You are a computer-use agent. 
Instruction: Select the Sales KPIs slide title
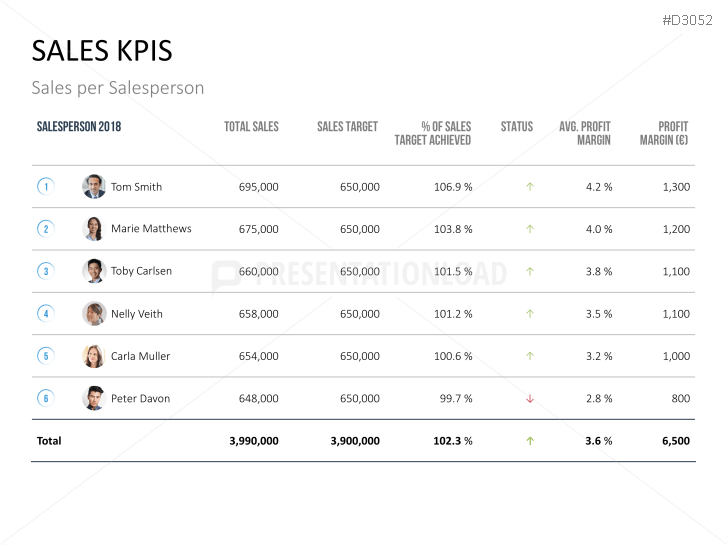[102, 51]
